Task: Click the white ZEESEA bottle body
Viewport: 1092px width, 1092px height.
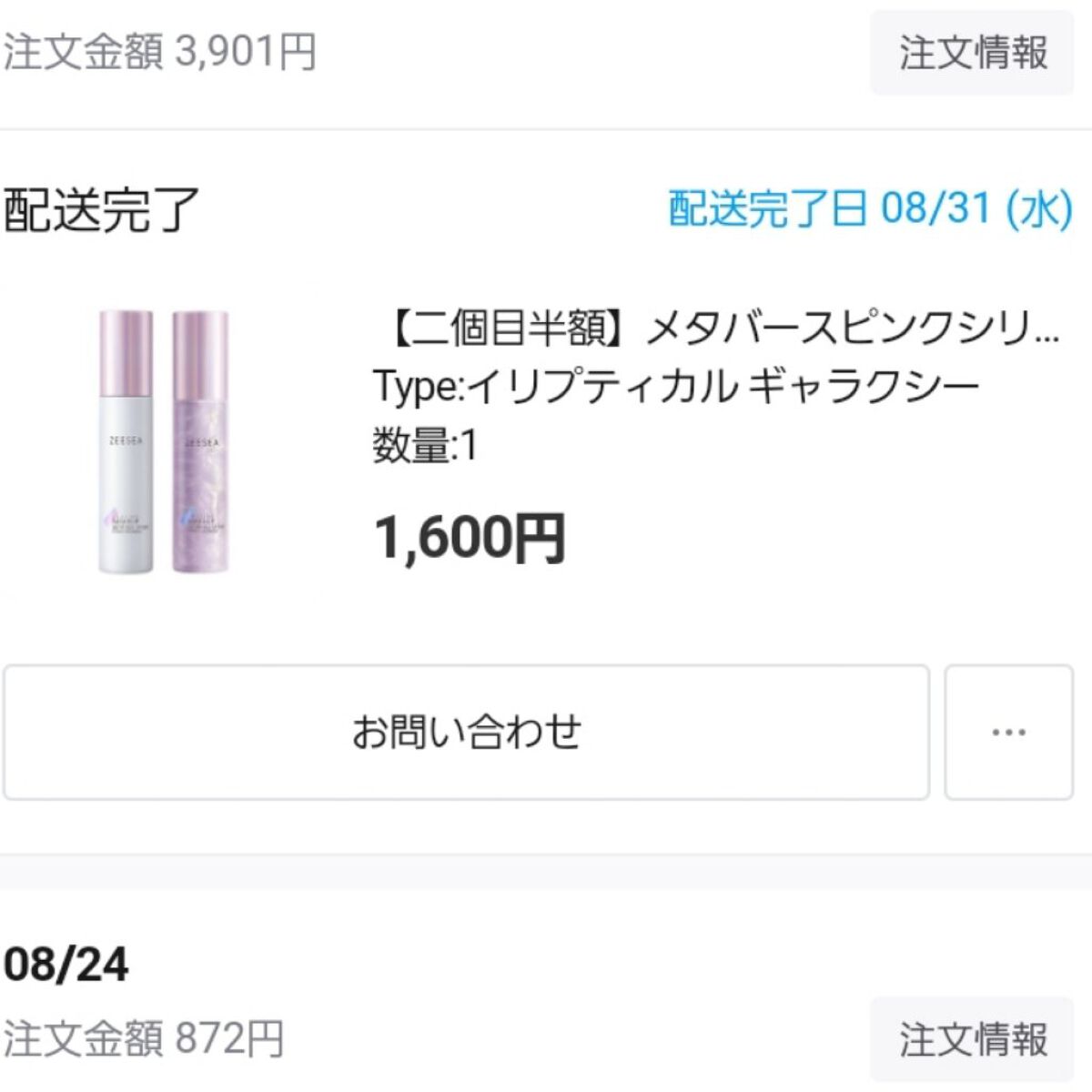Action: coord(126,491)
